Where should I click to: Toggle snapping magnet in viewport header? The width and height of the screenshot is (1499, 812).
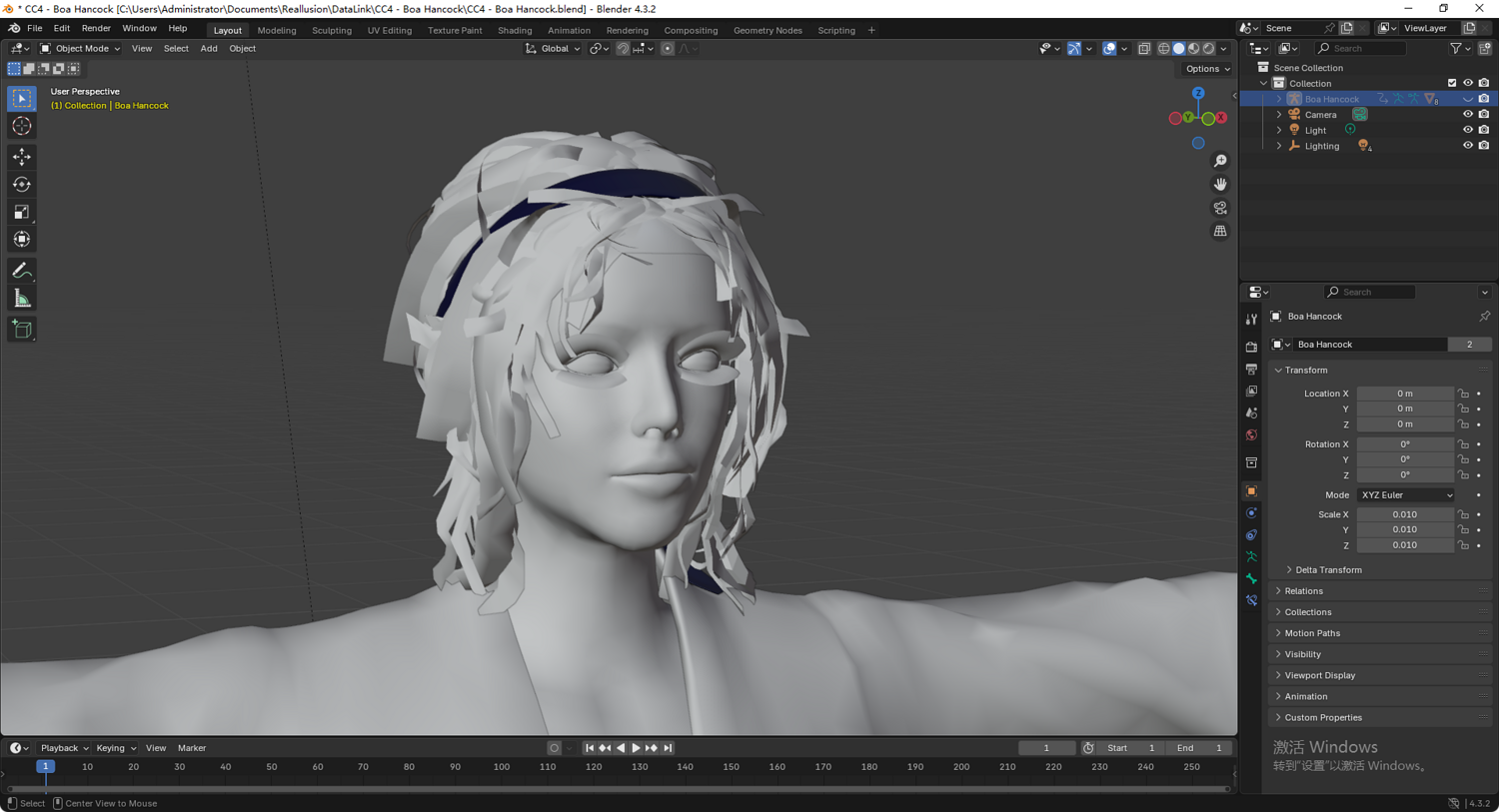tap(623, 48)
